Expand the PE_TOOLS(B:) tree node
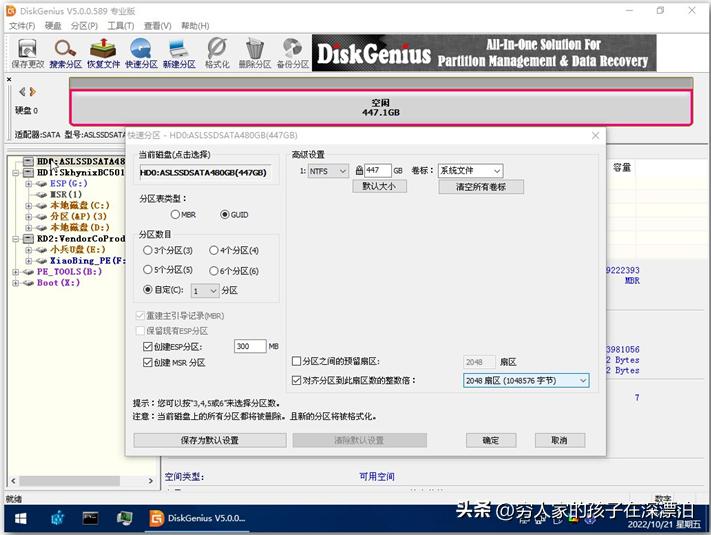The image size is (711, 535). (16, 272)
